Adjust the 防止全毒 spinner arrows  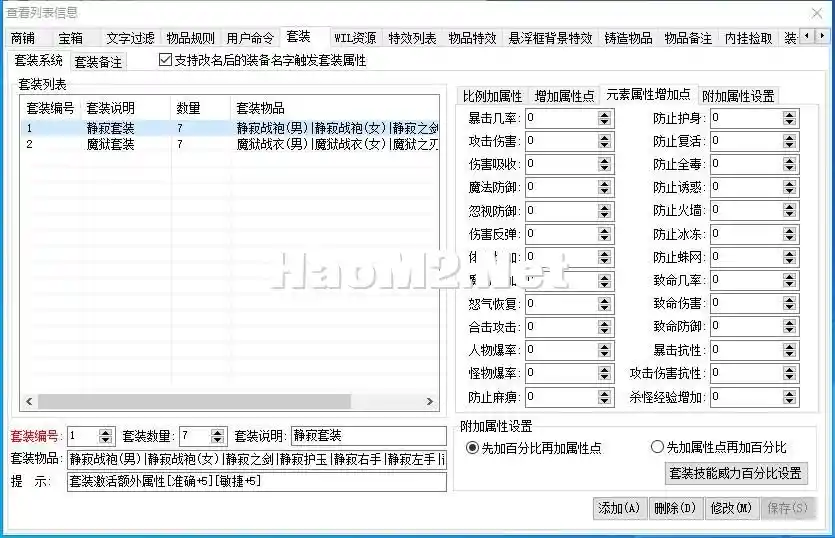pyautogui.click(x=789, y=164)
